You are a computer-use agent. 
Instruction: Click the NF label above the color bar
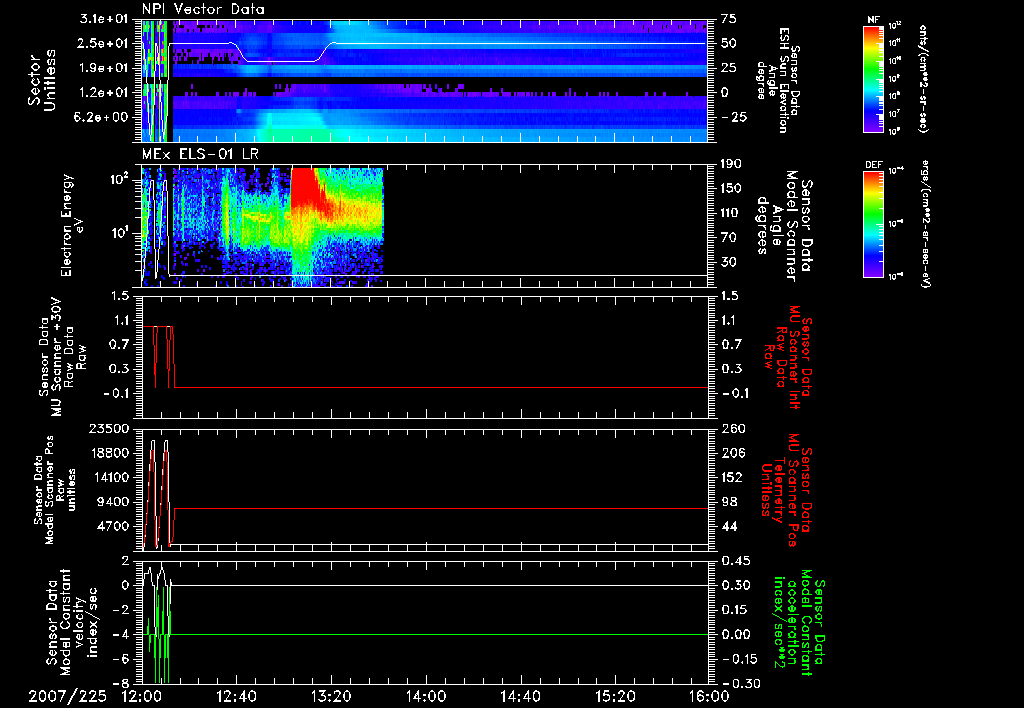pos(873,20)
